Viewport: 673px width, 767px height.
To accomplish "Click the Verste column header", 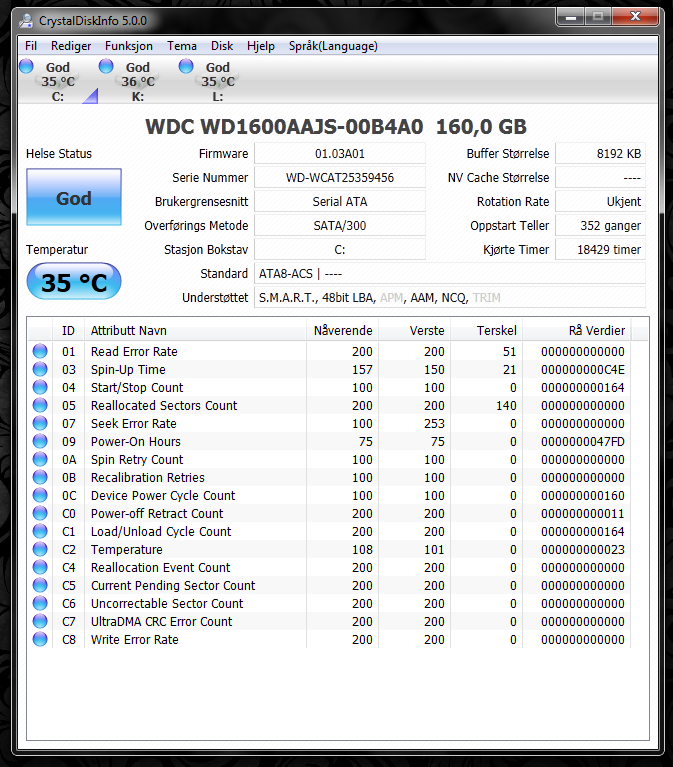I will click(x=414, y=331).
